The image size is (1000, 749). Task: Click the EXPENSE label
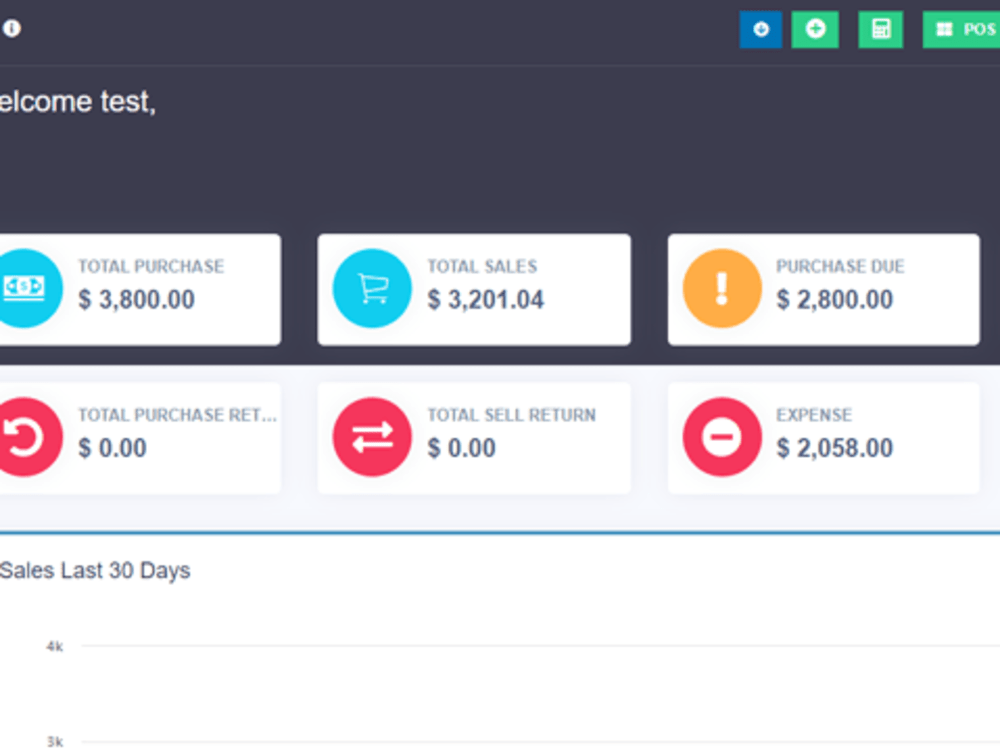pyautogui.click(x=814, y=415)
